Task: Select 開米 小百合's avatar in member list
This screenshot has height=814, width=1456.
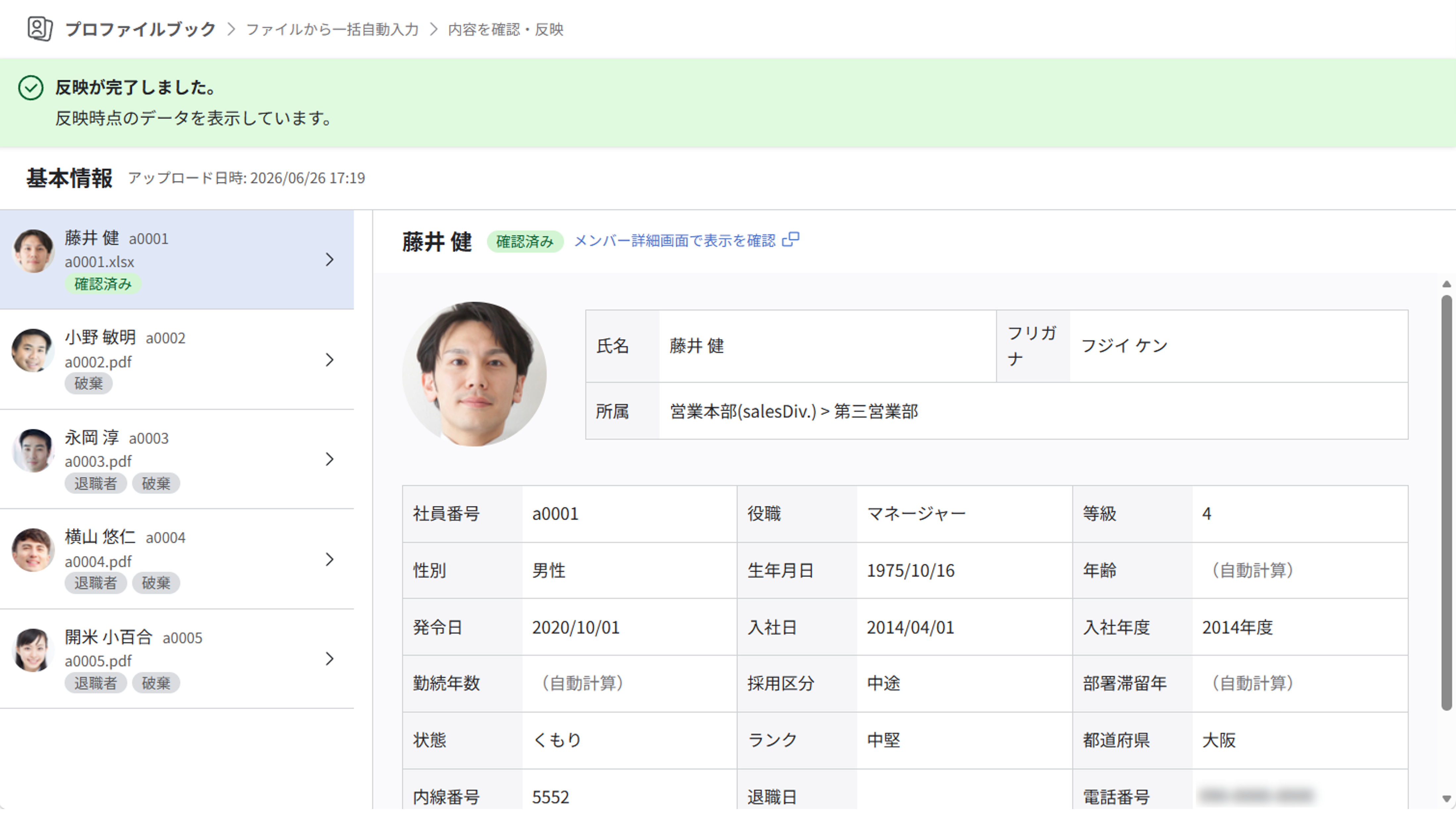Action: coord(33,650)
